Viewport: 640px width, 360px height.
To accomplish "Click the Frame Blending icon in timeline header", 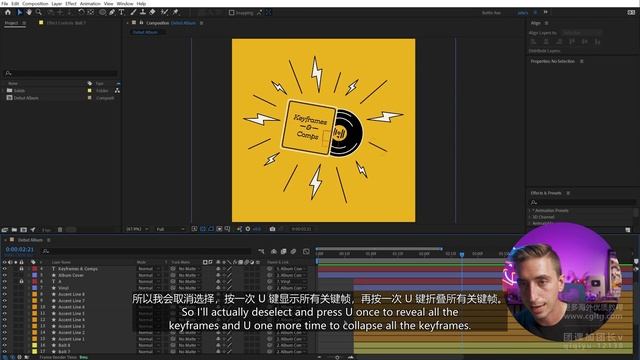I will pyautogui.click(x=283, y=251).
